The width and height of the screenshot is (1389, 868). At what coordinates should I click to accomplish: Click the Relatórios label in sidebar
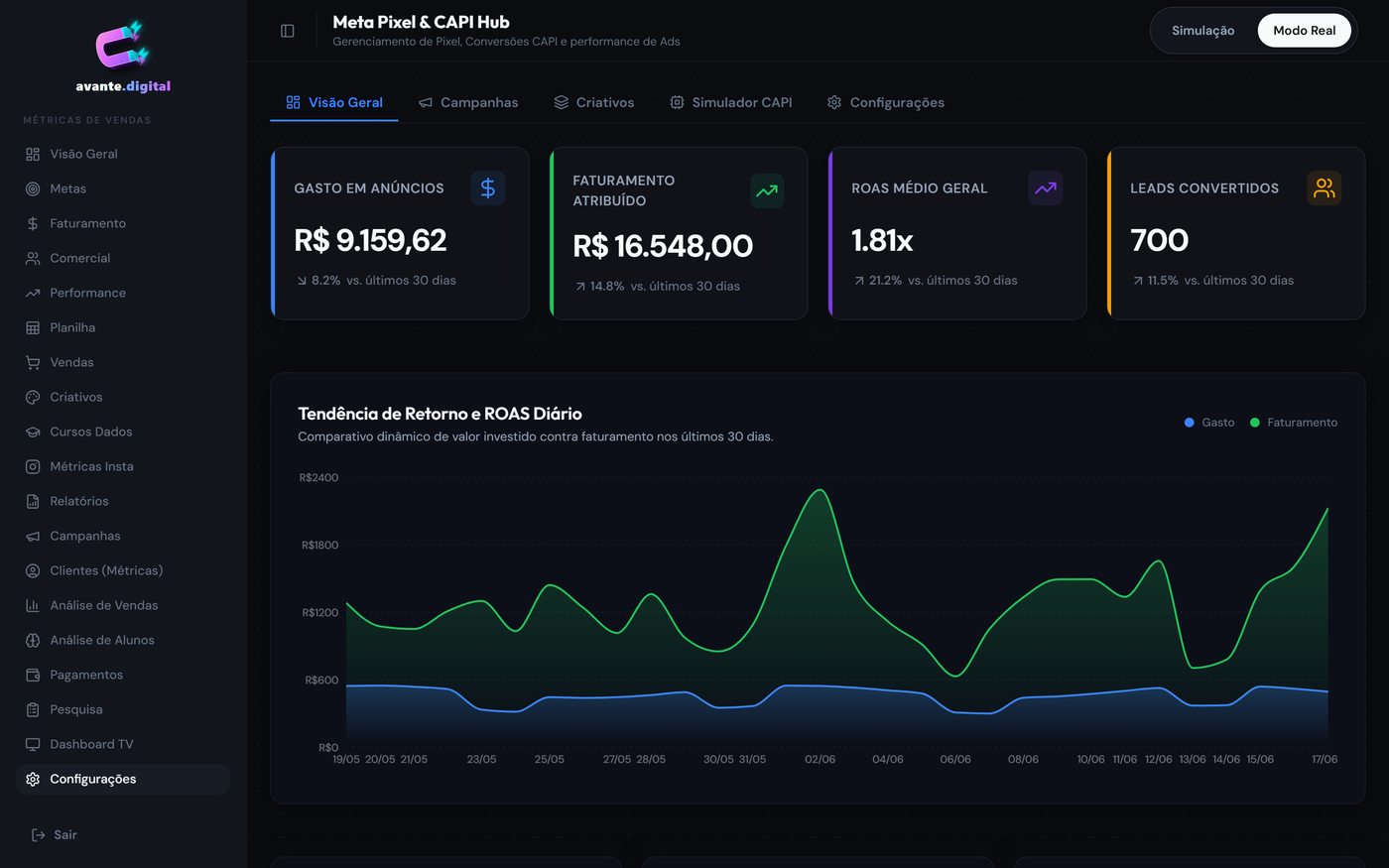coord(79,501)
